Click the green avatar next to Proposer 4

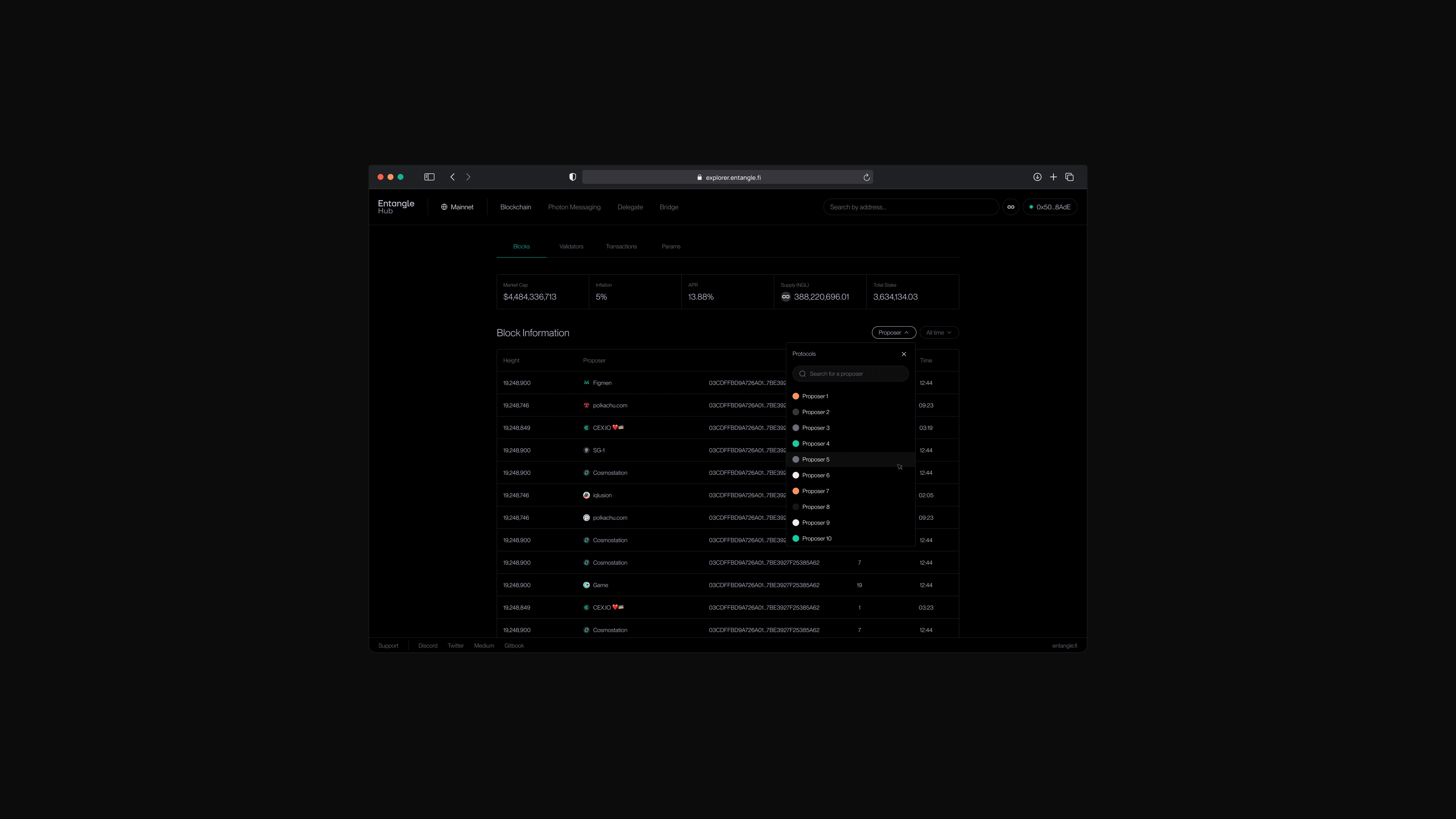(796, 444)
